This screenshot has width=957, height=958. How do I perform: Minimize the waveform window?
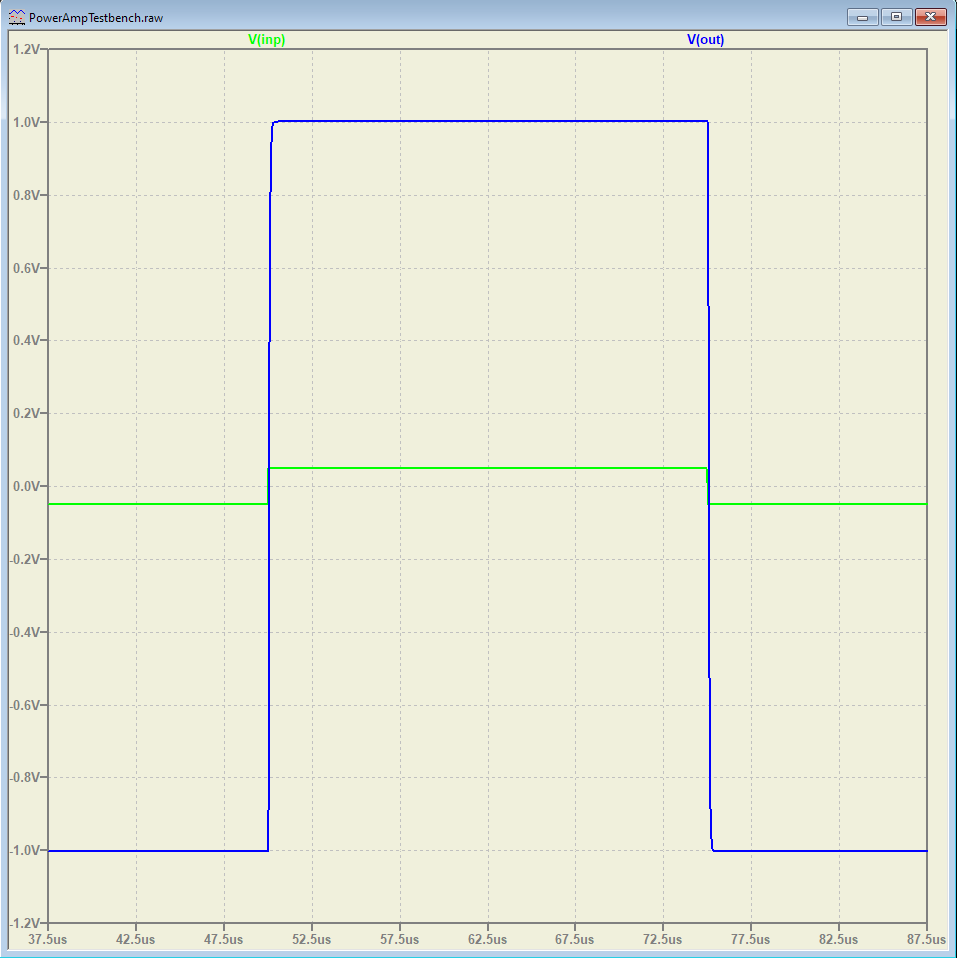(862, 17)
